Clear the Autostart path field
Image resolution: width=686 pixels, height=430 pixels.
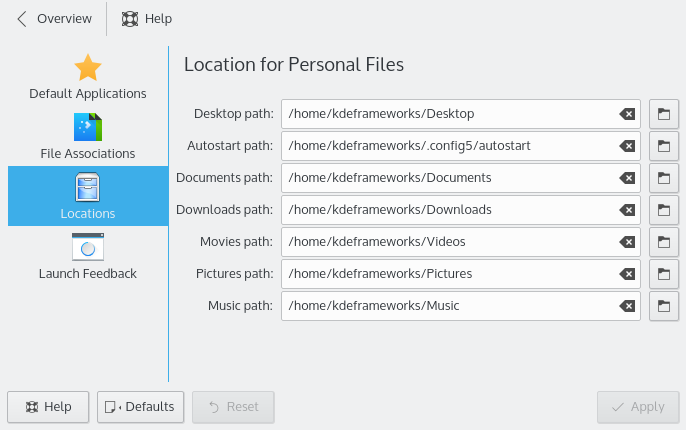click(627, 146)
